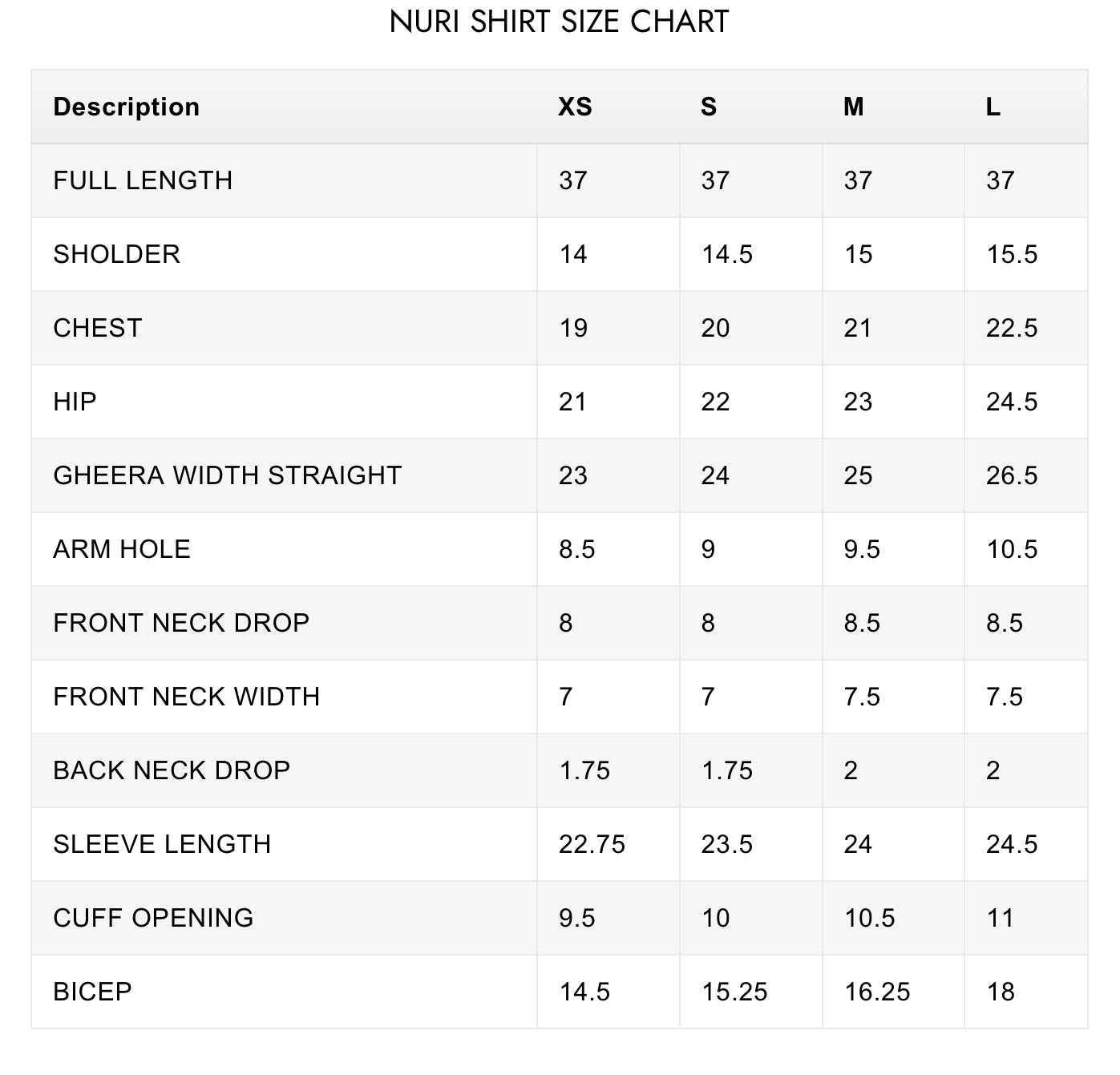Click the FULL LENGTH row label
1120x1075 pixels.
(143, 180)
